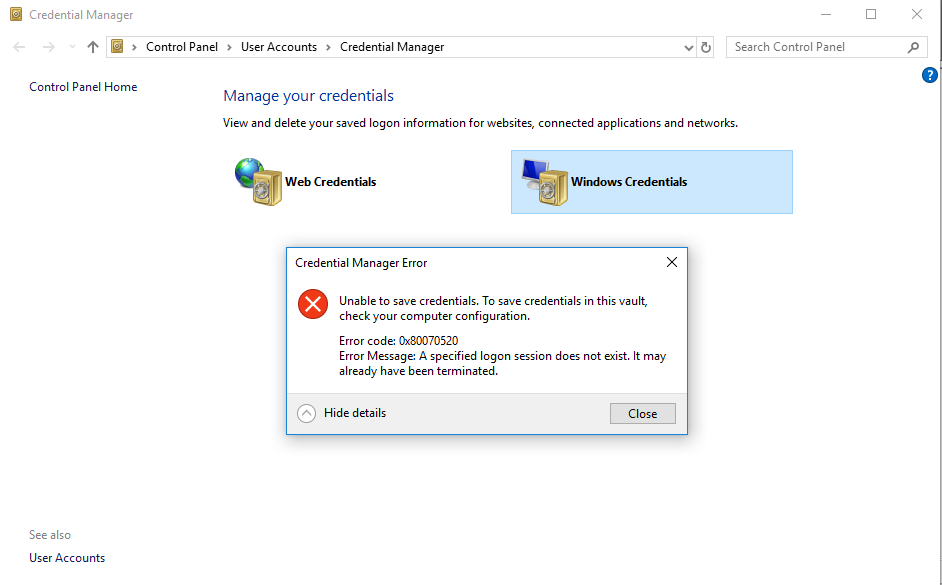942x585 pixels.
Task: Click the search magnifier icon
Action: pyautogui.click(x=912, y=46)
